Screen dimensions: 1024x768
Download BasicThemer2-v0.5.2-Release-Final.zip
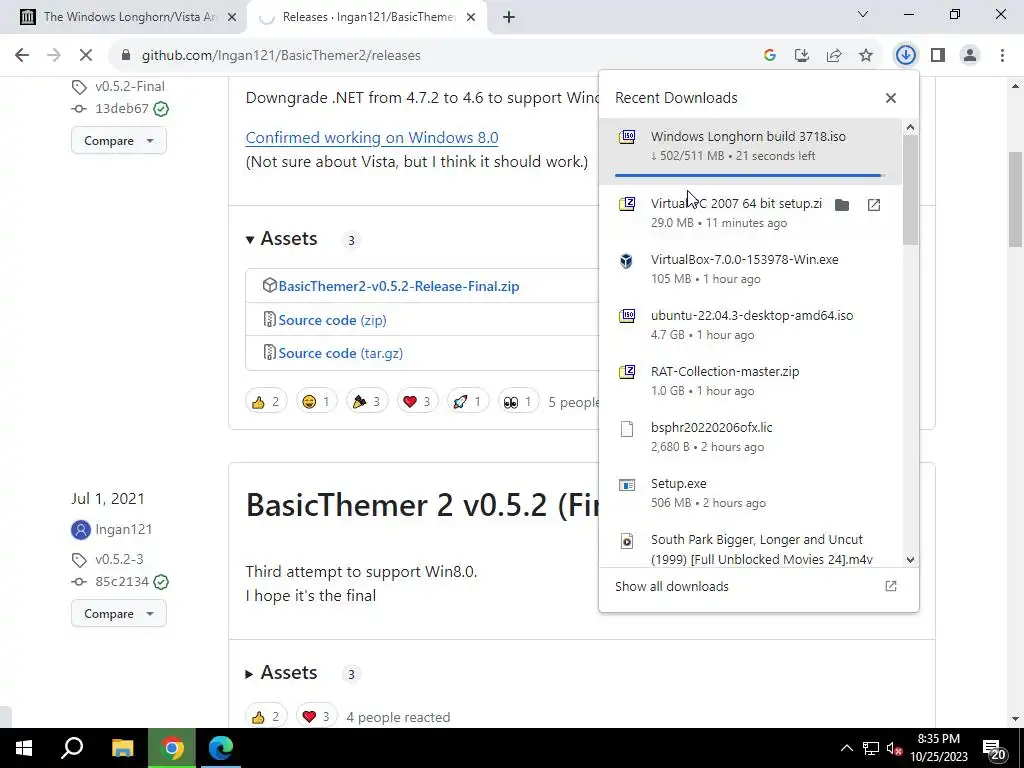point(398,286)
